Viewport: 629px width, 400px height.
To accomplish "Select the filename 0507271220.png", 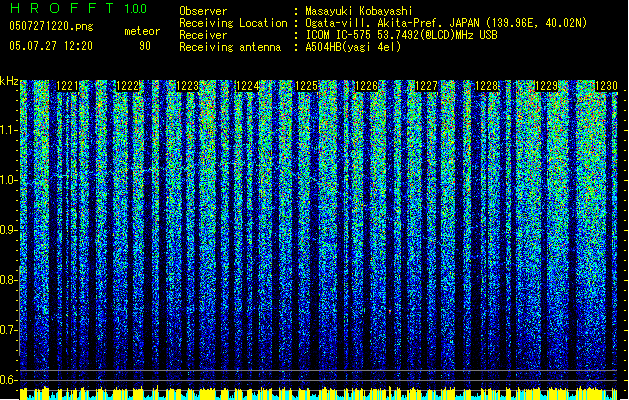I will [x=51, y=26].
